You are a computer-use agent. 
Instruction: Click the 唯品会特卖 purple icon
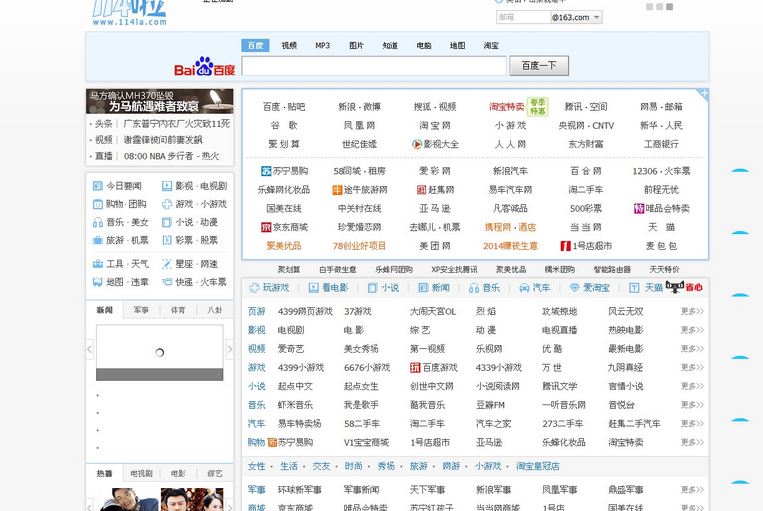click(x=638, y=208)
